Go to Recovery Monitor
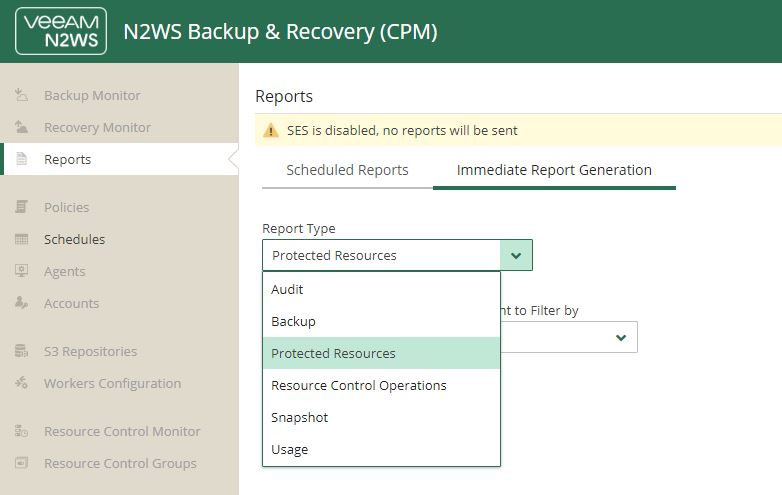Viewport: 782px width, 495px height. click(97, 128)
